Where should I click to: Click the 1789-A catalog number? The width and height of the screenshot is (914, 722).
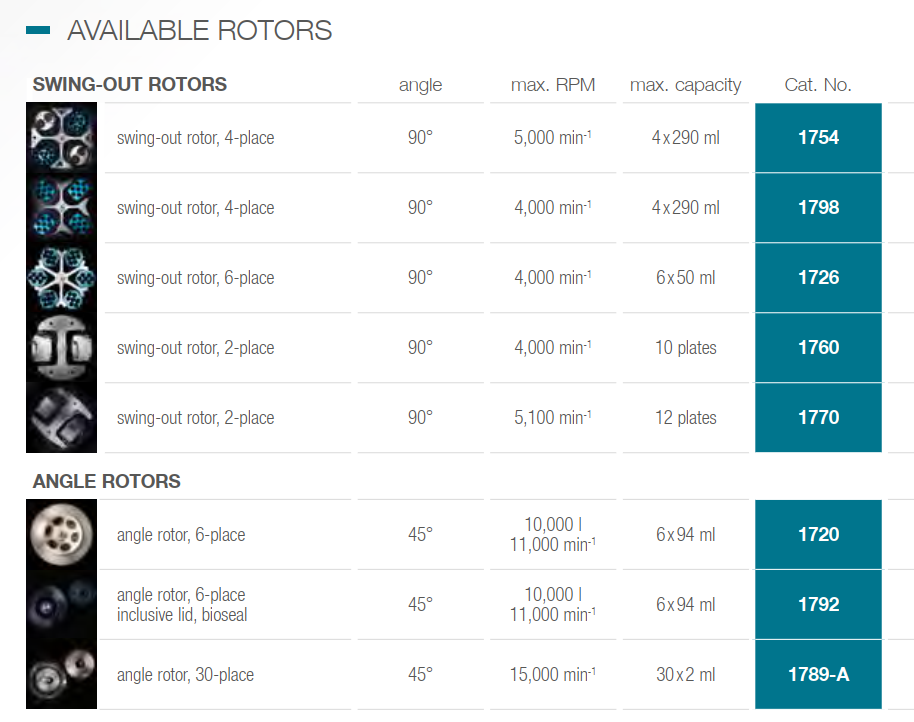(x=818, y=675)
